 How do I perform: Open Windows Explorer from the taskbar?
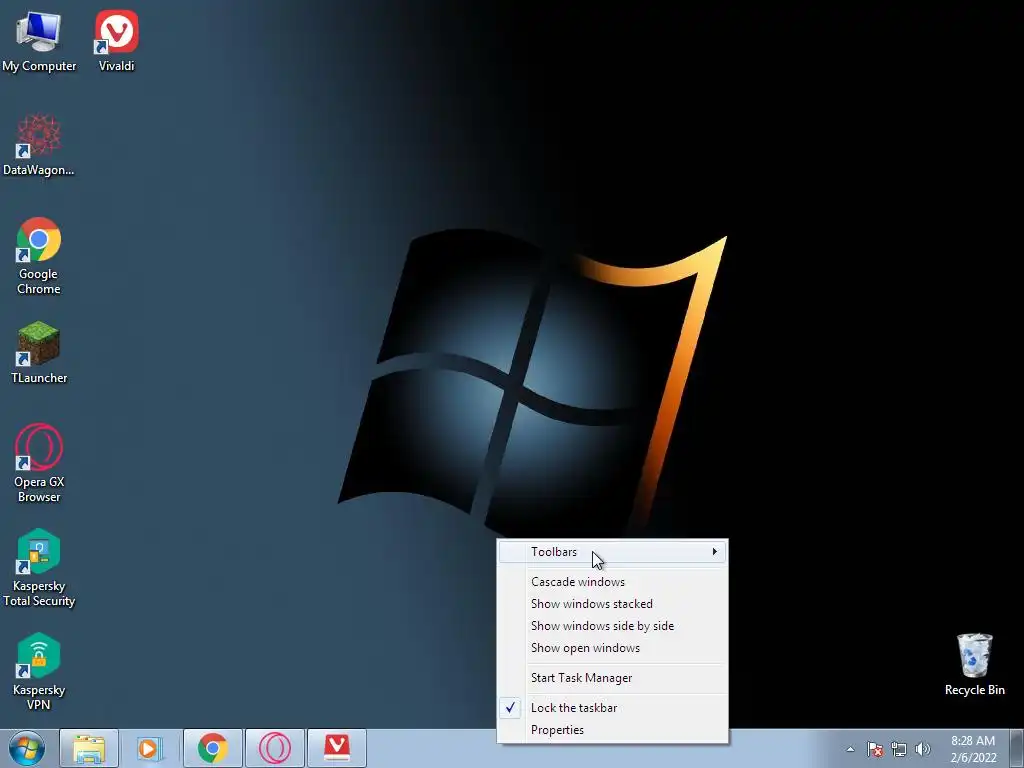pyautogui.click(x=89, y=748)
